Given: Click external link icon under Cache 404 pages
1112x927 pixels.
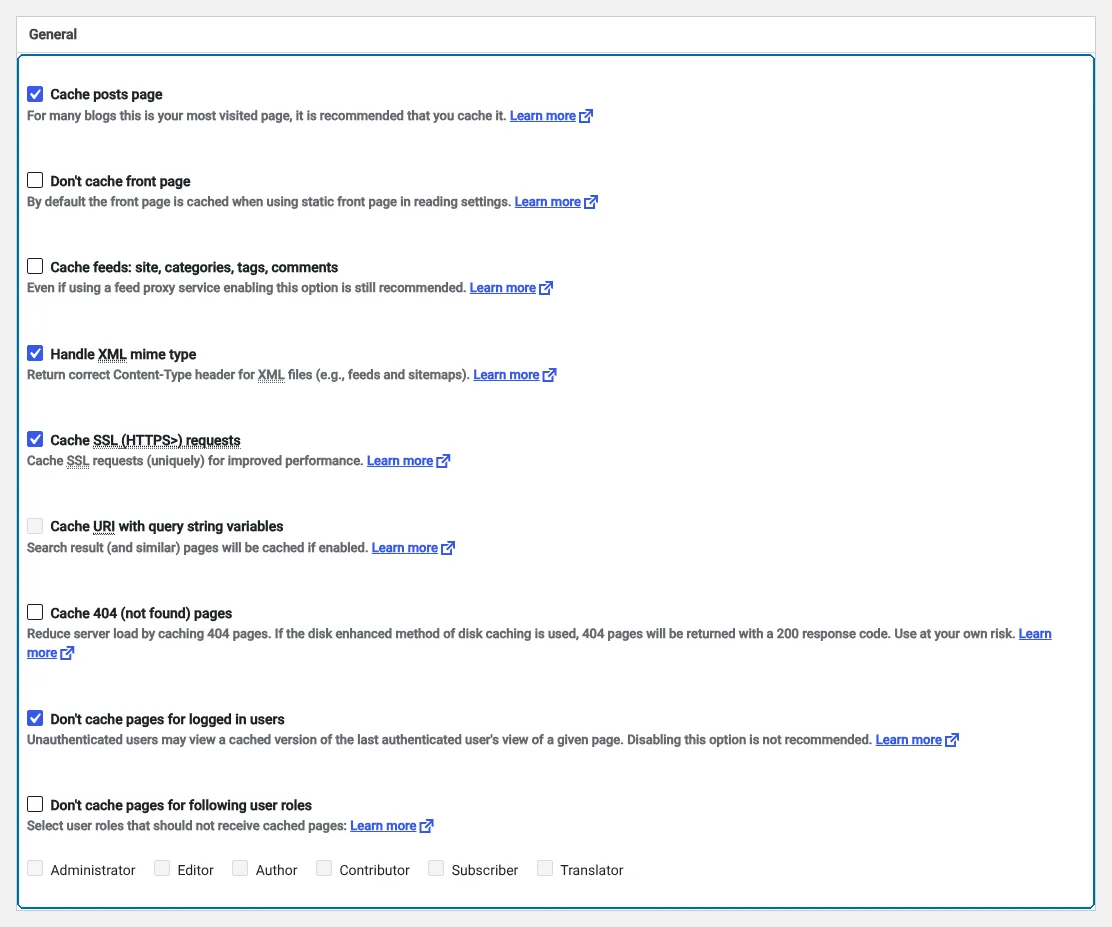Looking at the screenshot, I should (x=67, y=653).
